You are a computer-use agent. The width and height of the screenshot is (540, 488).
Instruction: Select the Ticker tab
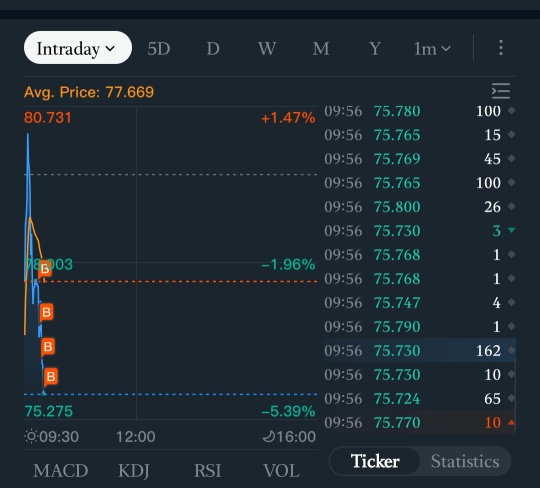(x=375, y=461)
